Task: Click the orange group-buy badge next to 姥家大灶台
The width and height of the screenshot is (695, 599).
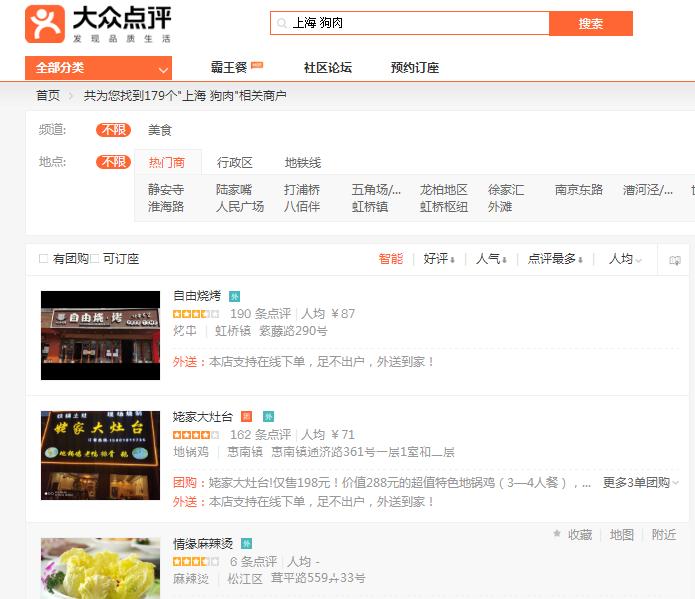Action: 246,416
